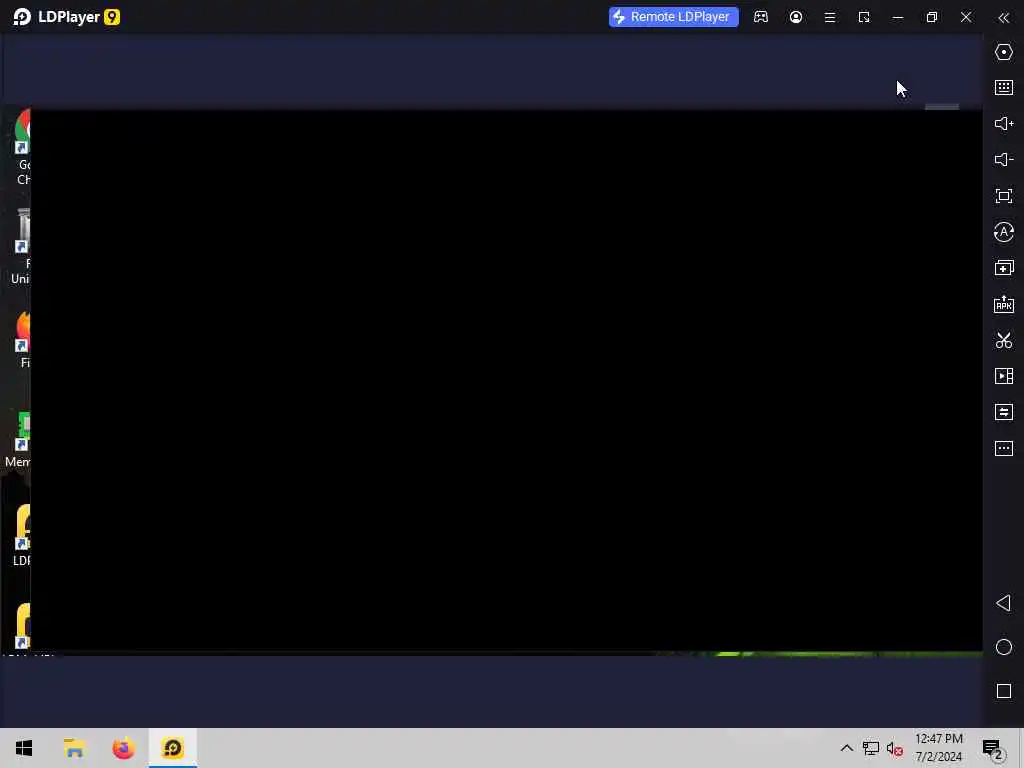
Task: Open File Explorer from the taskbar
Action: coord(74,748)
